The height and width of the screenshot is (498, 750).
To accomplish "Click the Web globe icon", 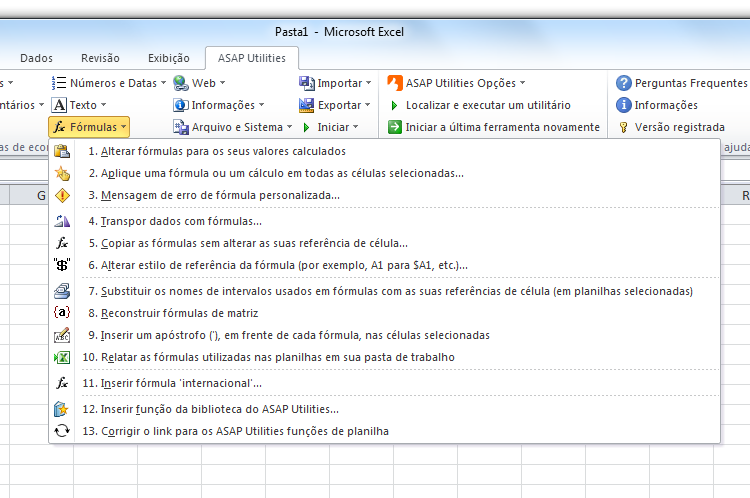I will pyautogui.click(x=180, y=83).
